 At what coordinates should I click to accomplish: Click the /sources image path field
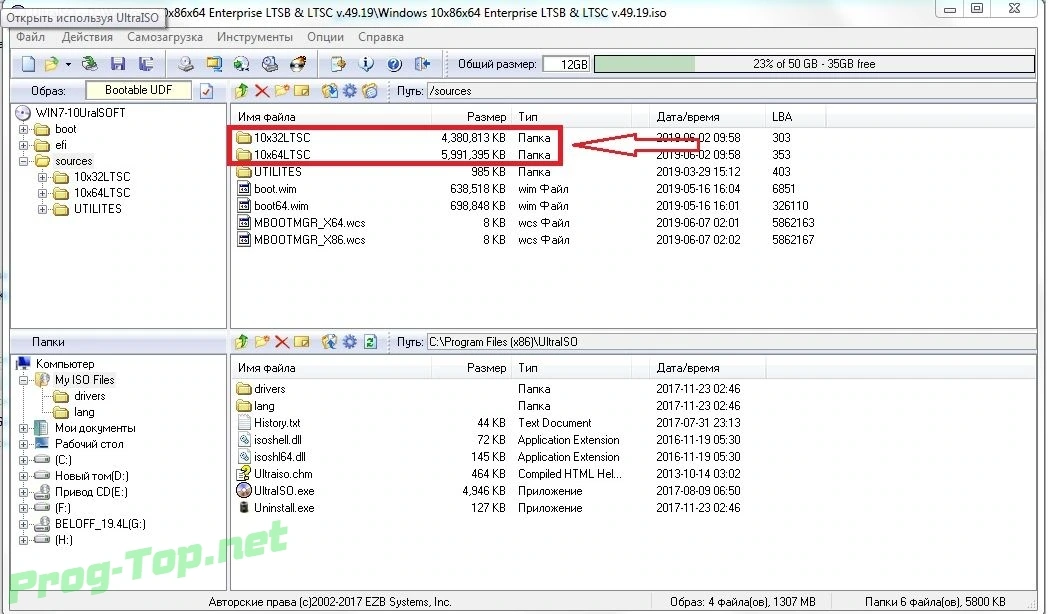(731, 91)
